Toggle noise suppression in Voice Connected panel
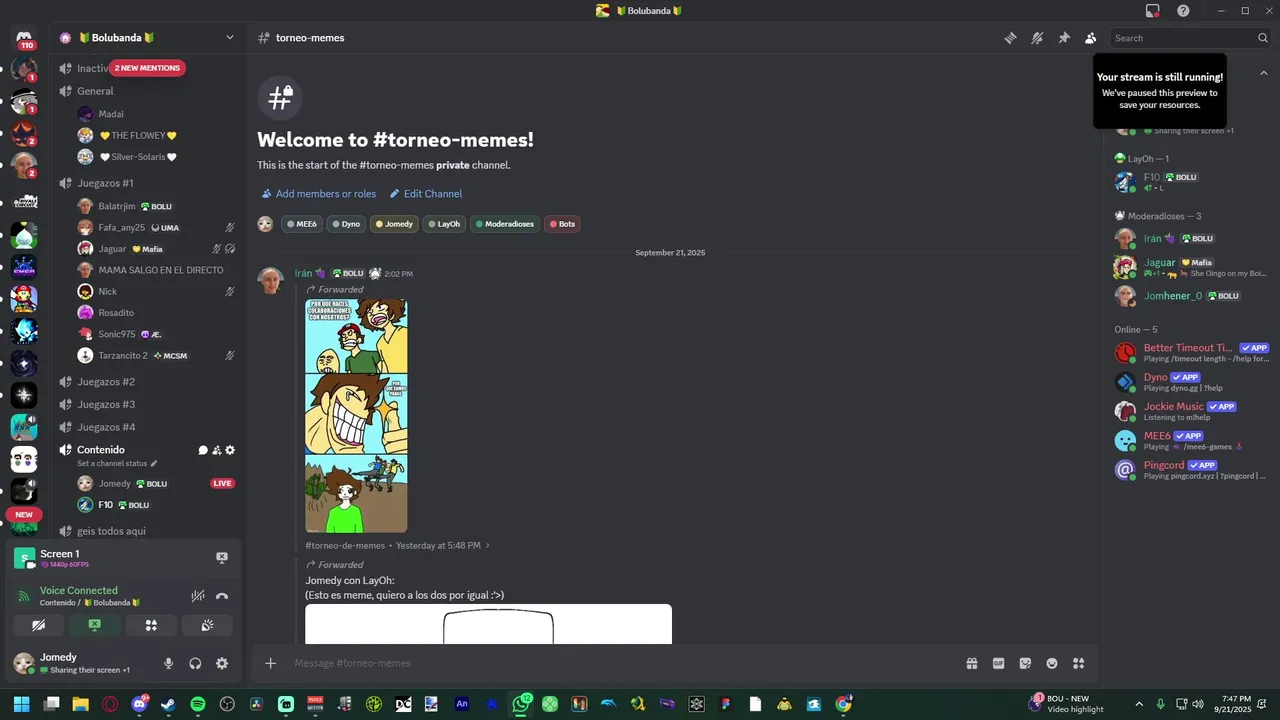The width and height of the screenshot is (1280, 720). pos(198,596)
